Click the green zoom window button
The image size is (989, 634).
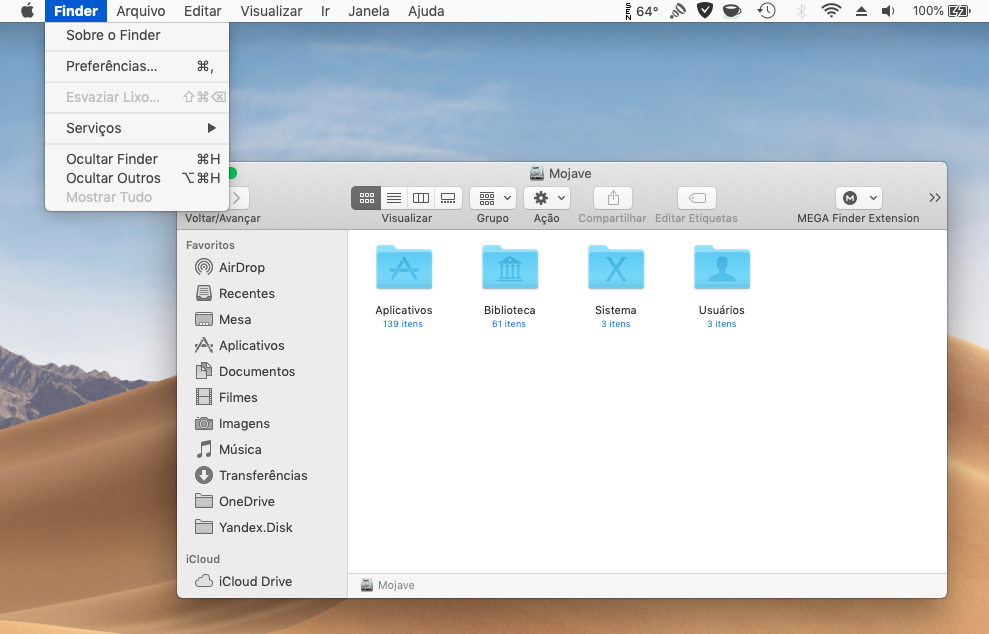coord(231,173)
